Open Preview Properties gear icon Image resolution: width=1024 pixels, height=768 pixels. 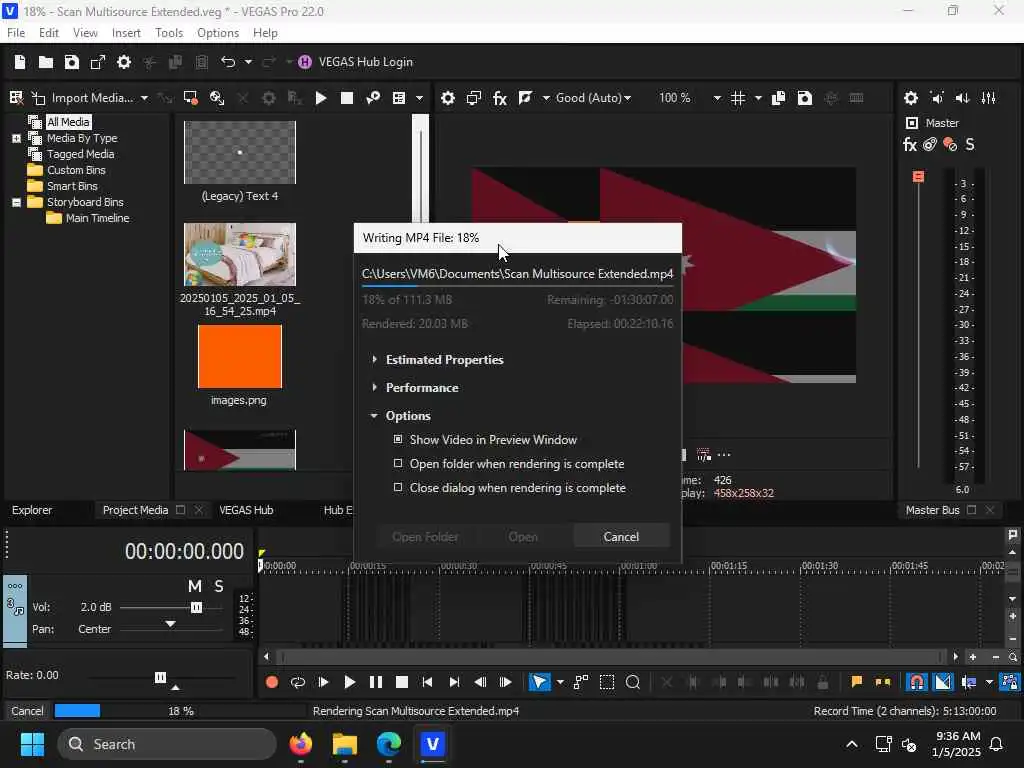coord(447,98)
